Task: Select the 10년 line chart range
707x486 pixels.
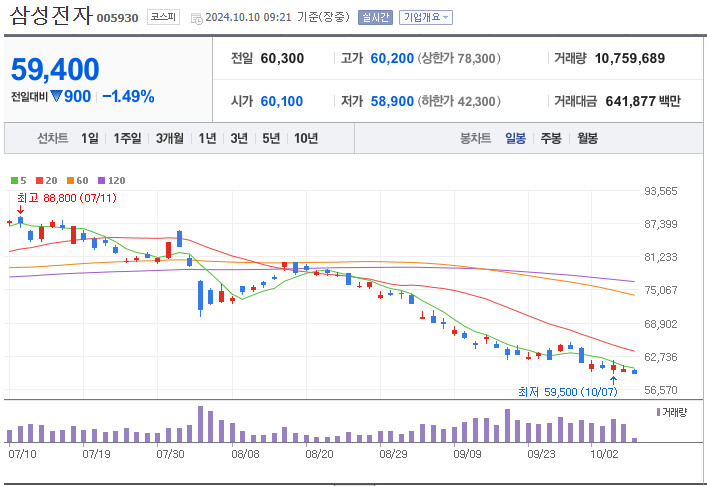Action: 306,139
